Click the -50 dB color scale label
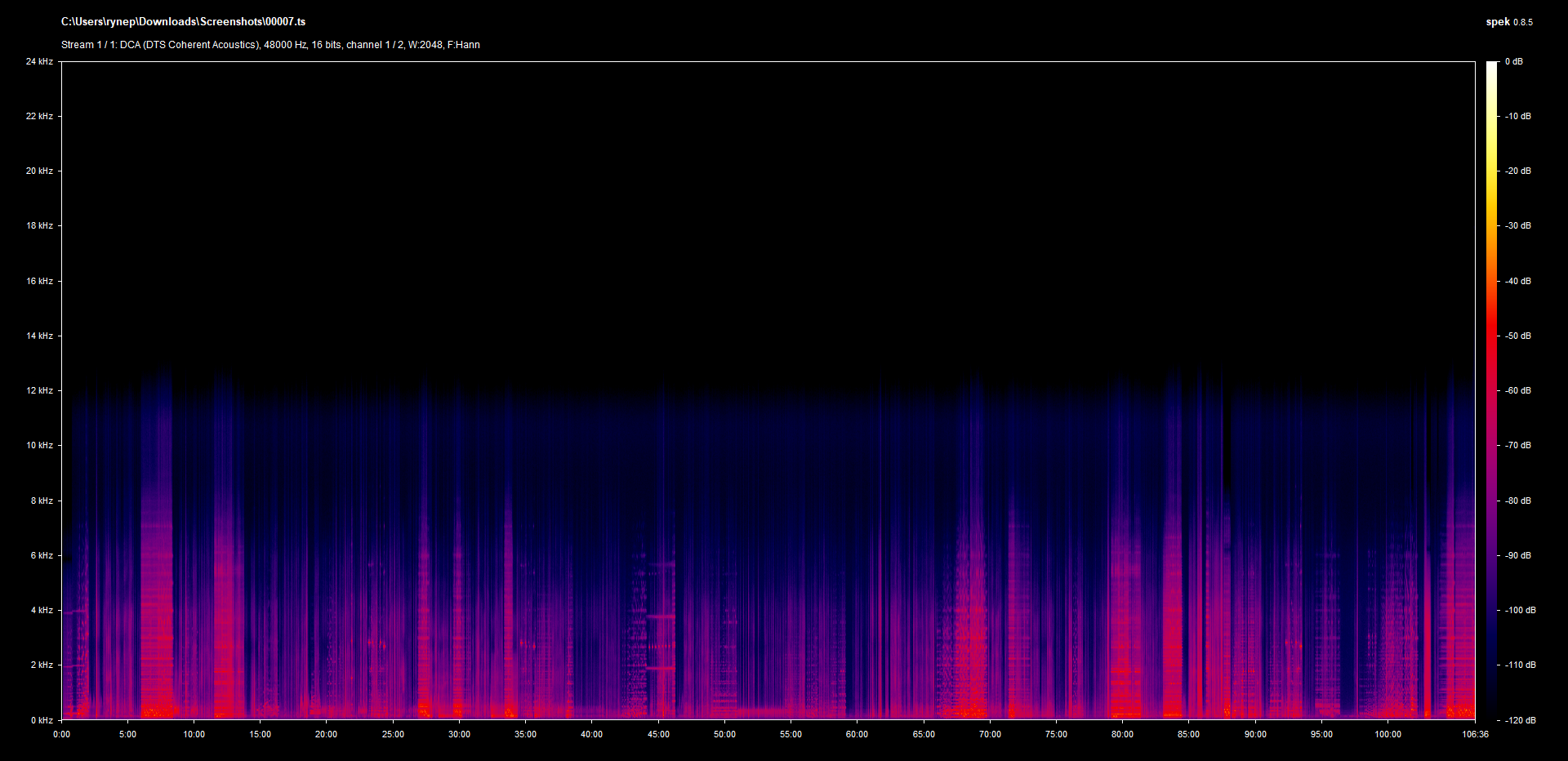This screenshot has height=761, width=1568. point(1518,336)
